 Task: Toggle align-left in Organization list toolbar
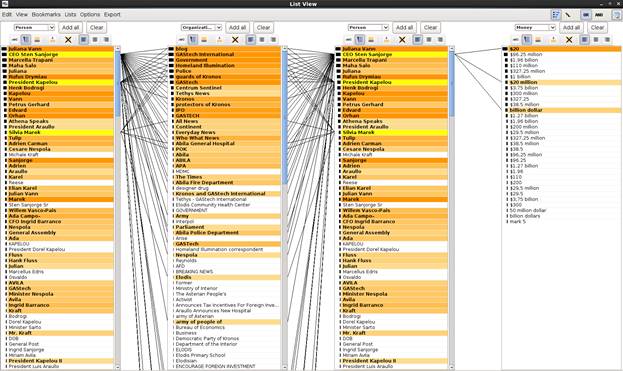(251, 39)
